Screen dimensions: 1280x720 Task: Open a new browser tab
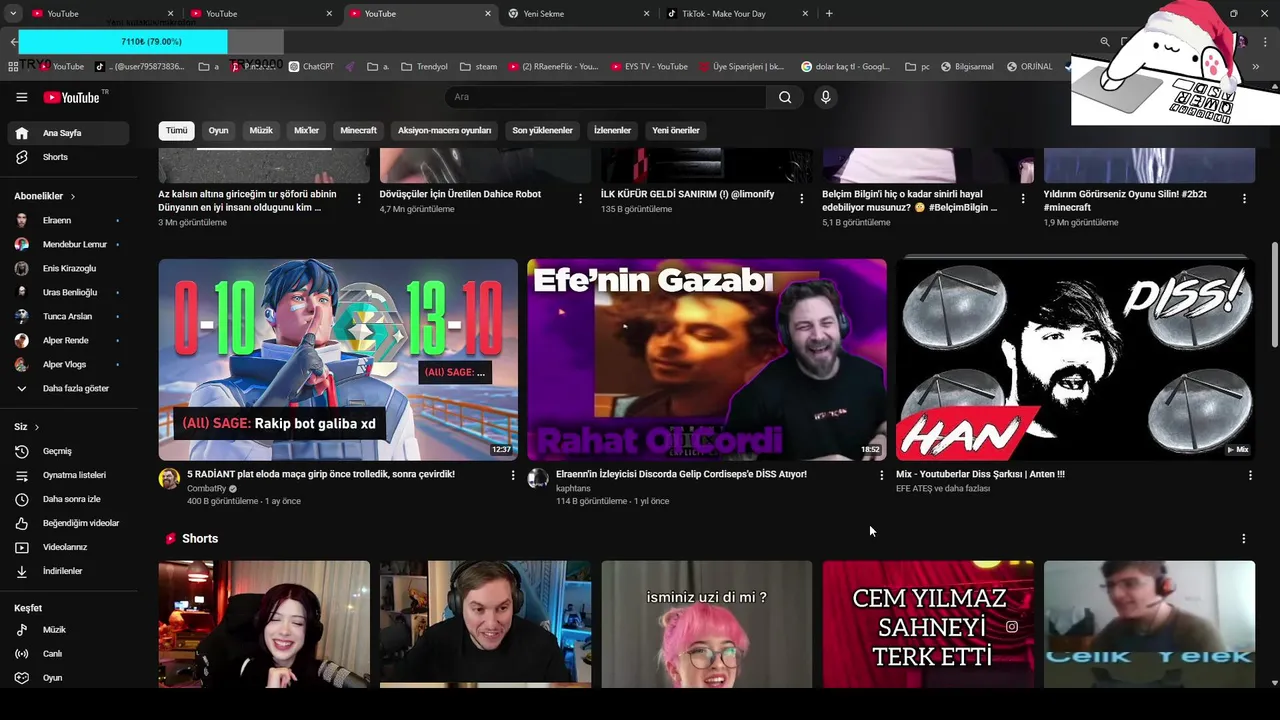pos(829,14)
